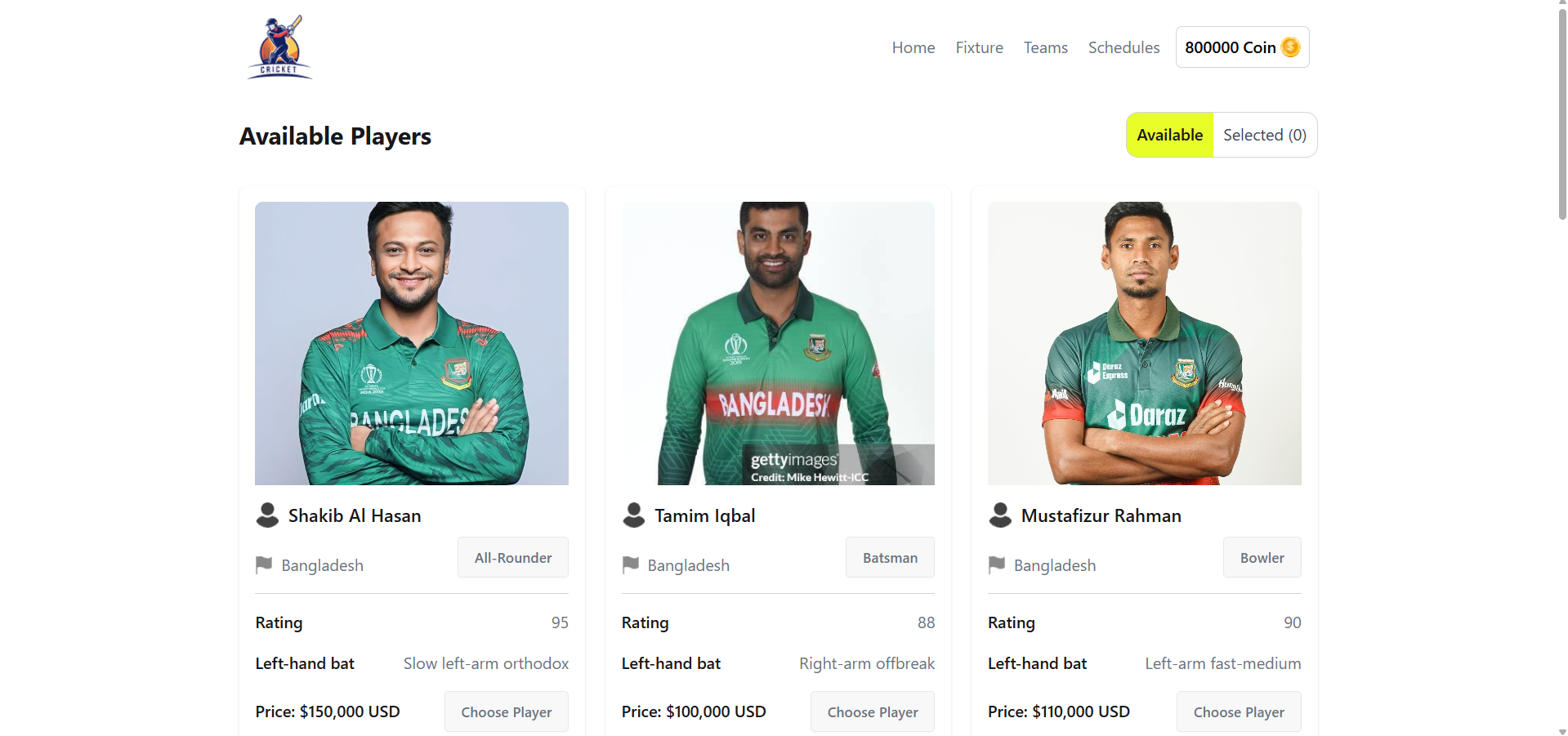The height and width of the screenshot is (736, 1568).
Task: Click the page's vertical scrollbar
Action: [1562, 114]
